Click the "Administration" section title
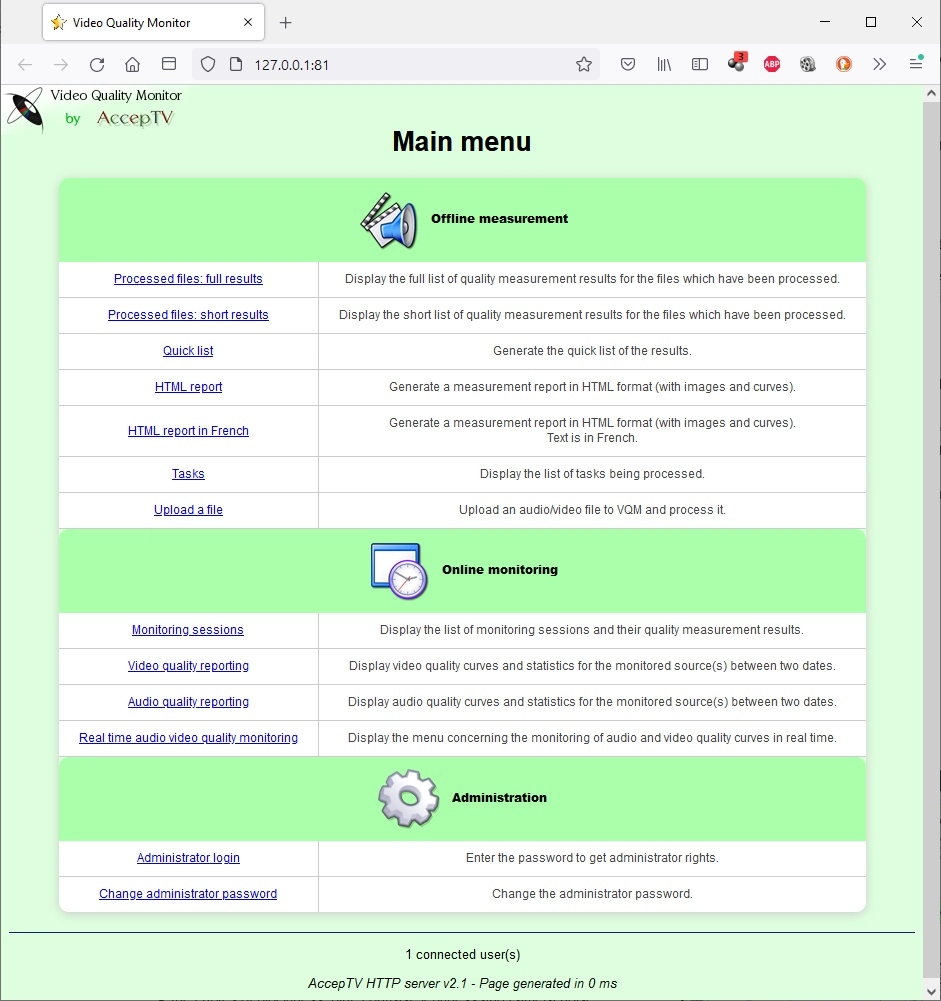The height and width of the screenshot is (1001, 941). pos(499,797)
